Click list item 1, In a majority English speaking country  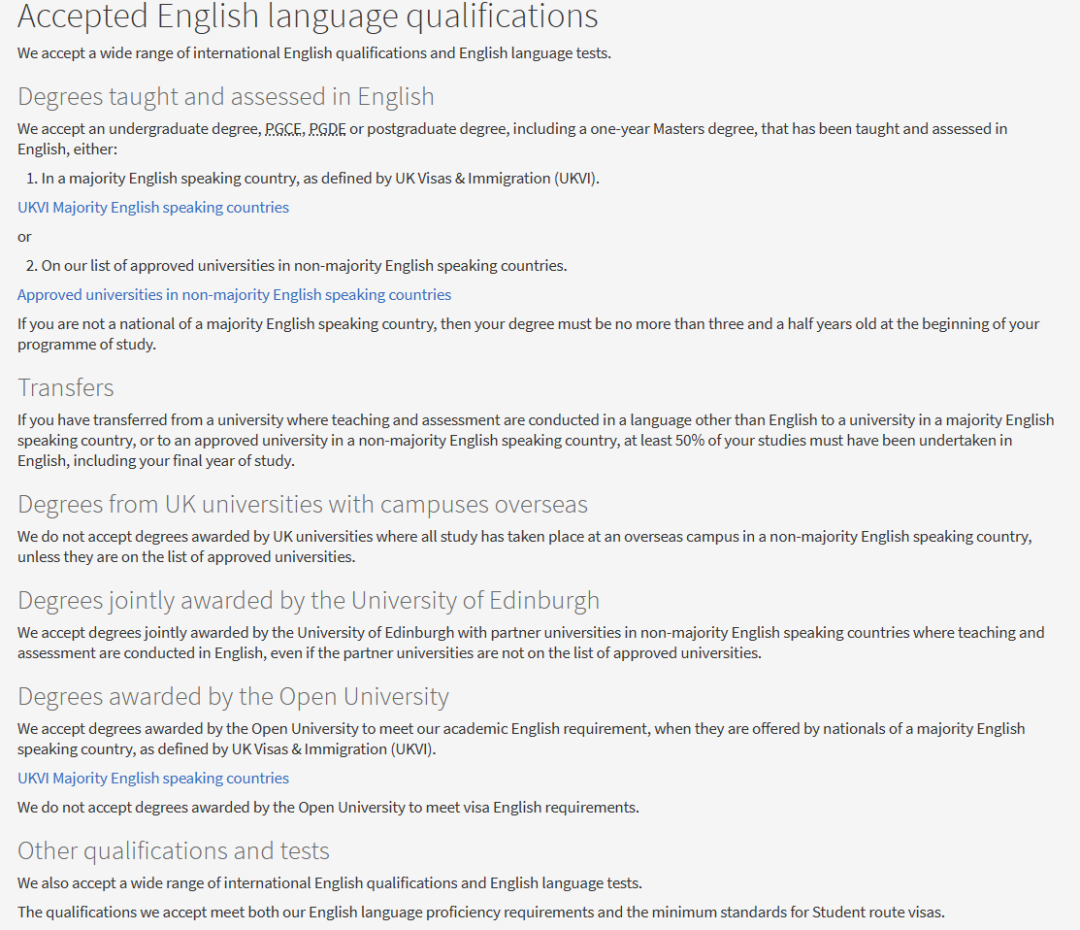(313, 178)
